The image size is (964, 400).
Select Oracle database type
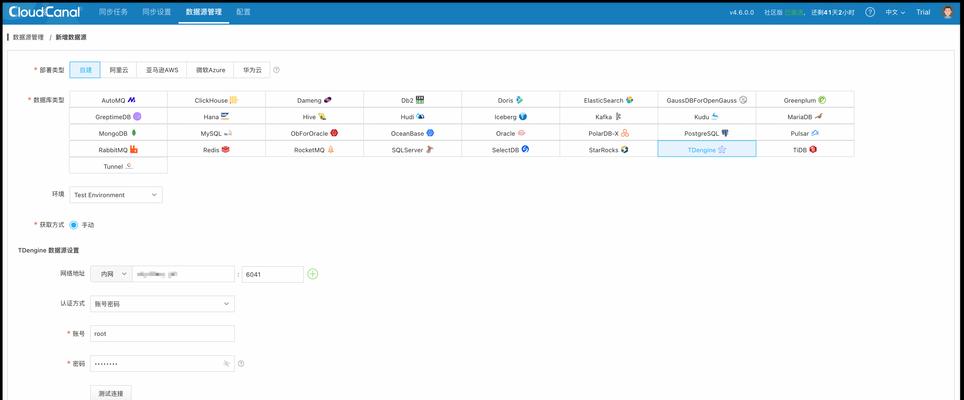(x=510, y=133)
